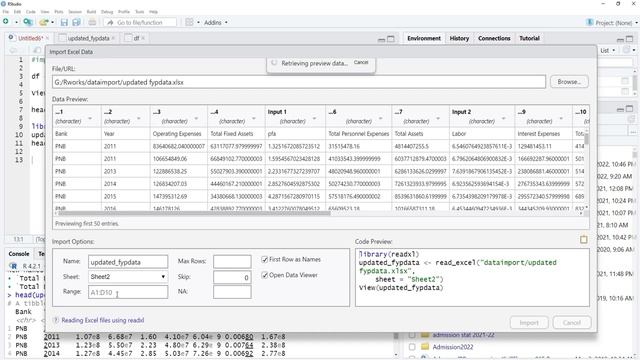Image resolution: width=640 pixels, height=360 pixels.
Task: Select the Console tab
Action: point(19,253)
